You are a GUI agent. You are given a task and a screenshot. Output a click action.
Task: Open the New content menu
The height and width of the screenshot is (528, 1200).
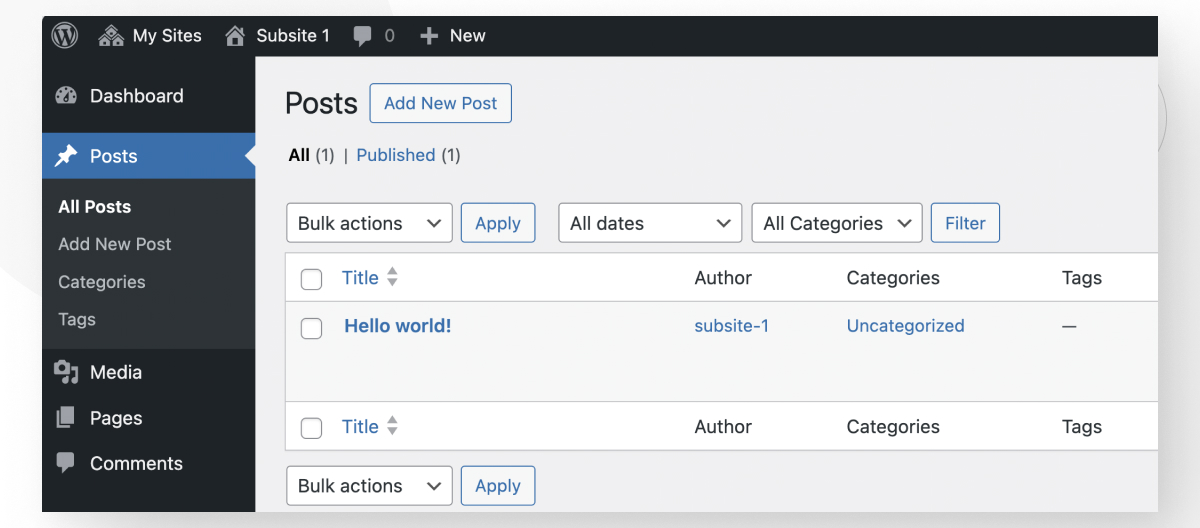pos(453,36)
